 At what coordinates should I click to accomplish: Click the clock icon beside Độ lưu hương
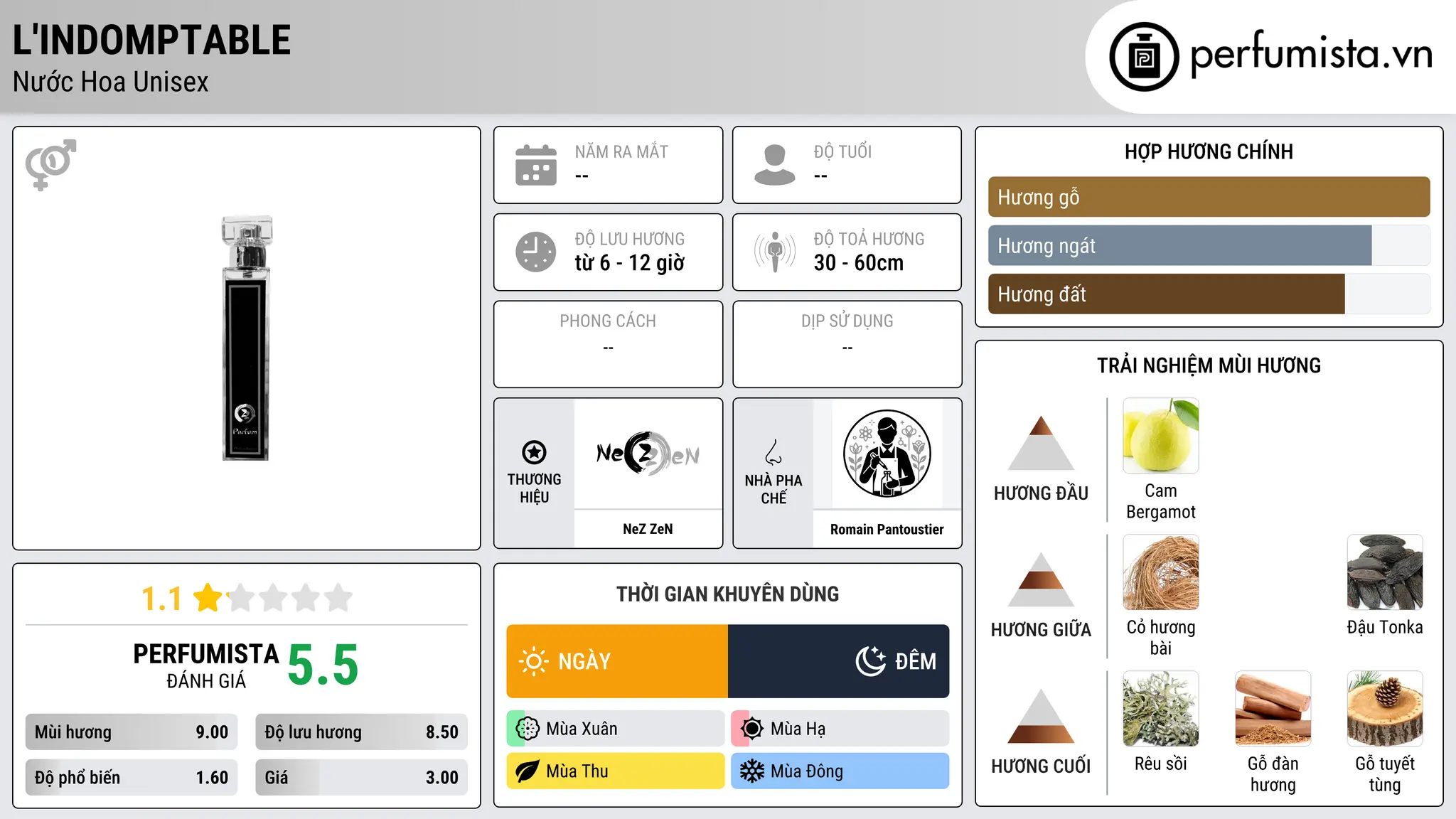click(x=536, y=252)
